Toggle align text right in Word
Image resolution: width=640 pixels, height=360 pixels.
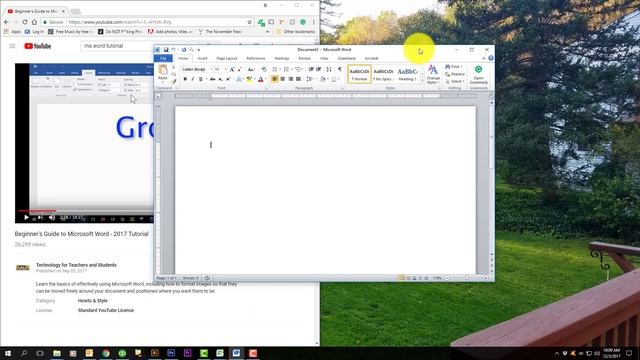290,79
